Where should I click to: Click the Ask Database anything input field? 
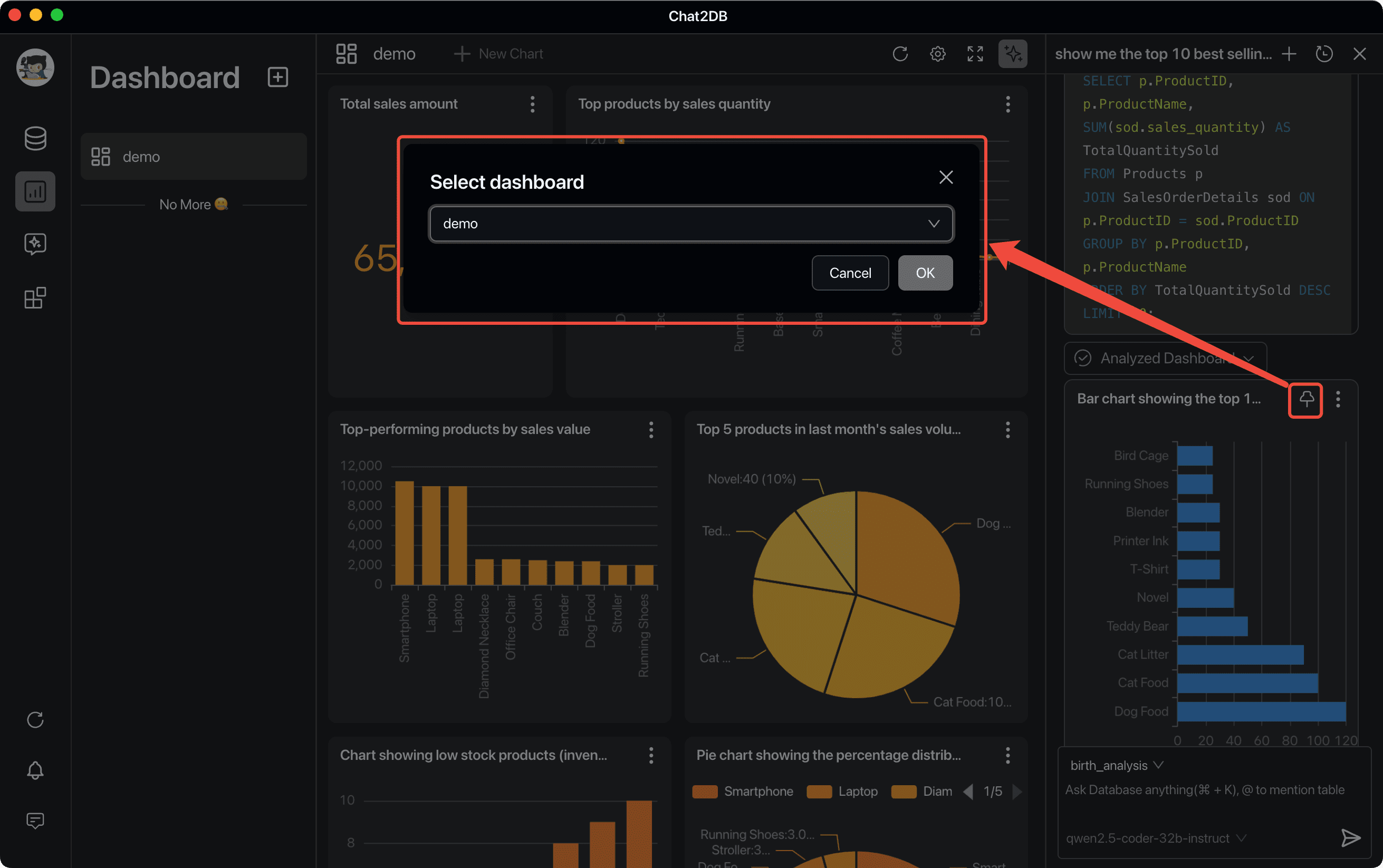click(x=1205, y=790)
